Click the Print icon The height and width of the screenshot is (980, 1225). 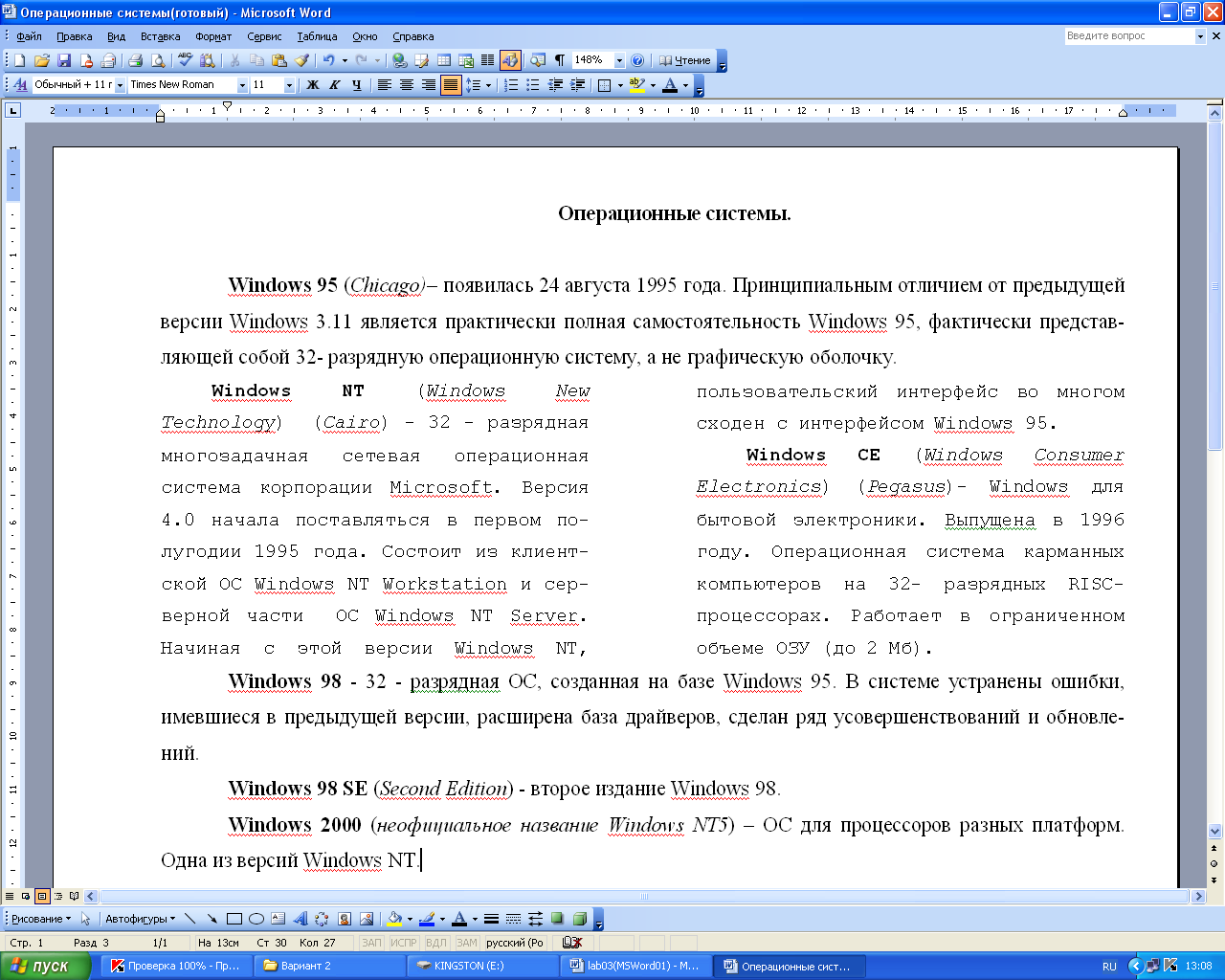point(135,60)
